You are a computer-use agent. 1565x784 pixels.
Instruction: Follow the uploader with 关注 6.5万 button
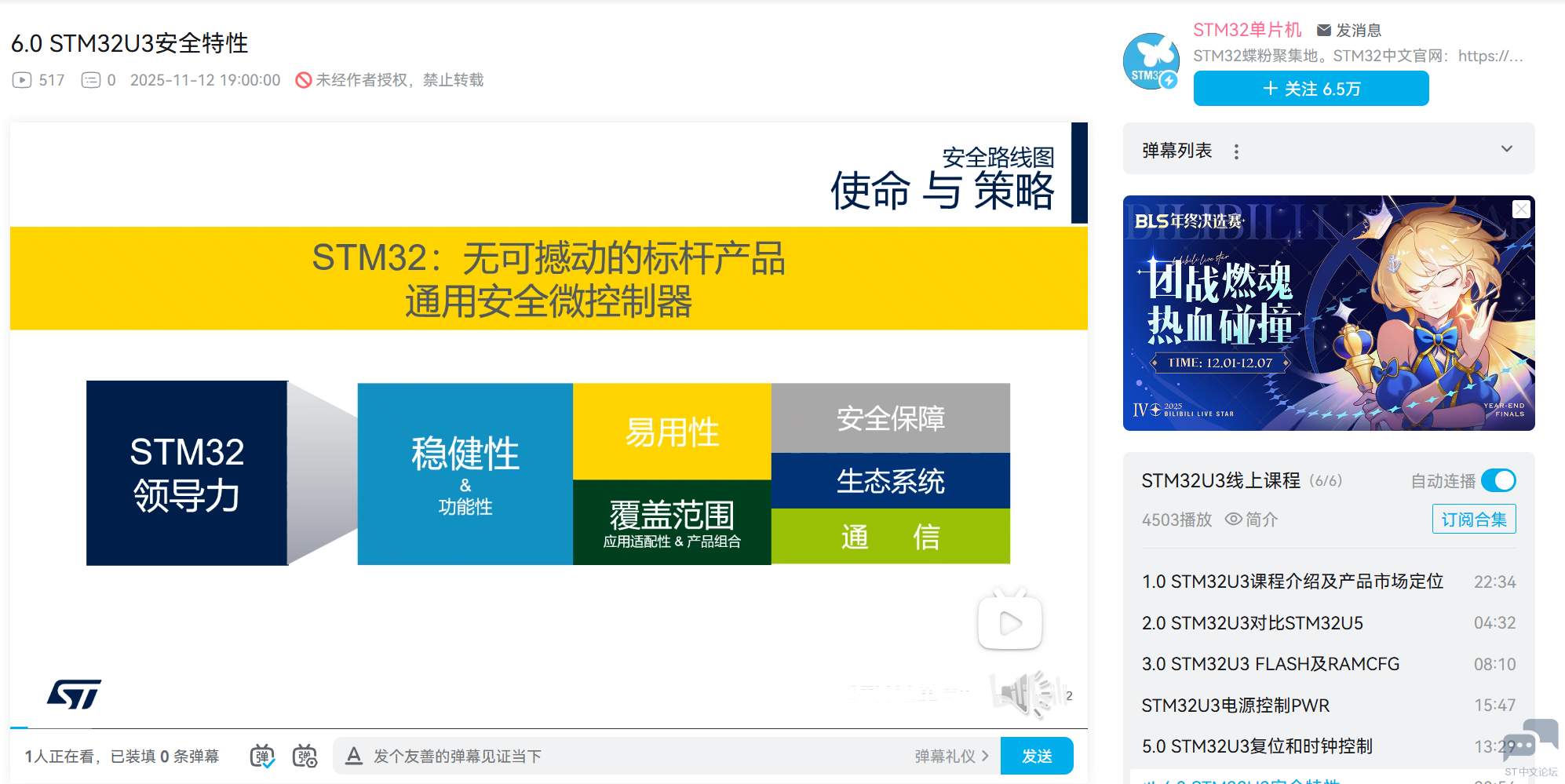click(x=1311, y=89)
